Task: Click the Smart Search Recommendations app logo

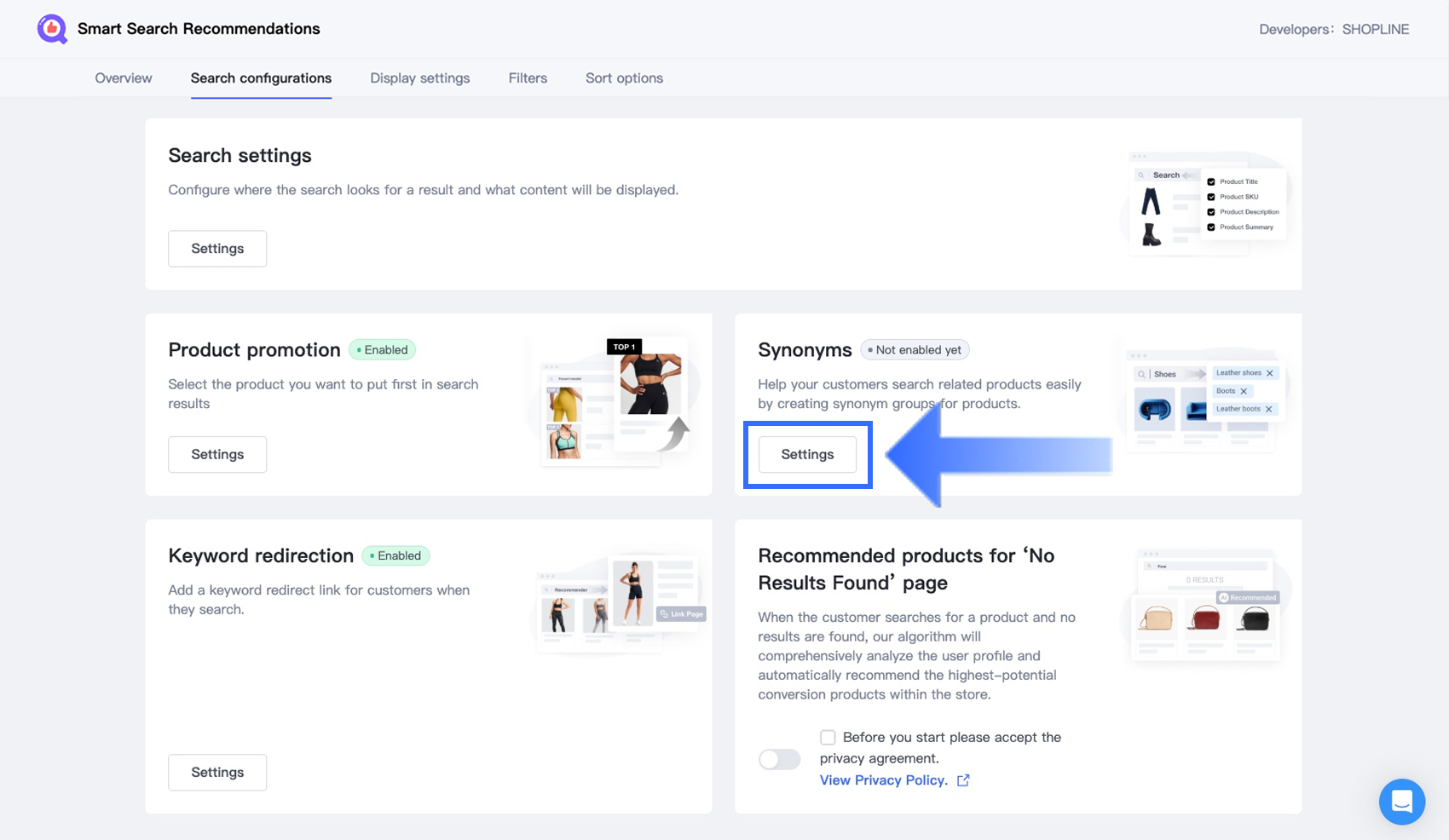Action: [52, 29]
